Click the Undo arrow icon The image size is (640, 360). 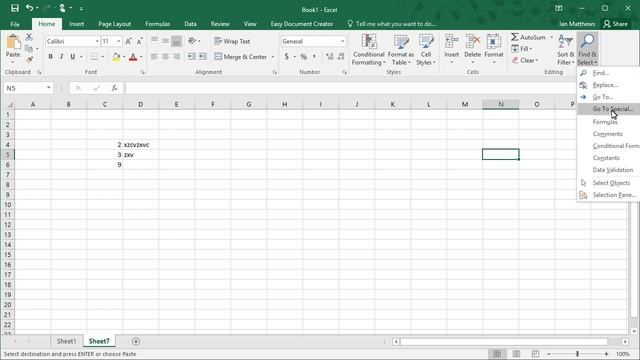pyautogui.click(x=29, y=8)
